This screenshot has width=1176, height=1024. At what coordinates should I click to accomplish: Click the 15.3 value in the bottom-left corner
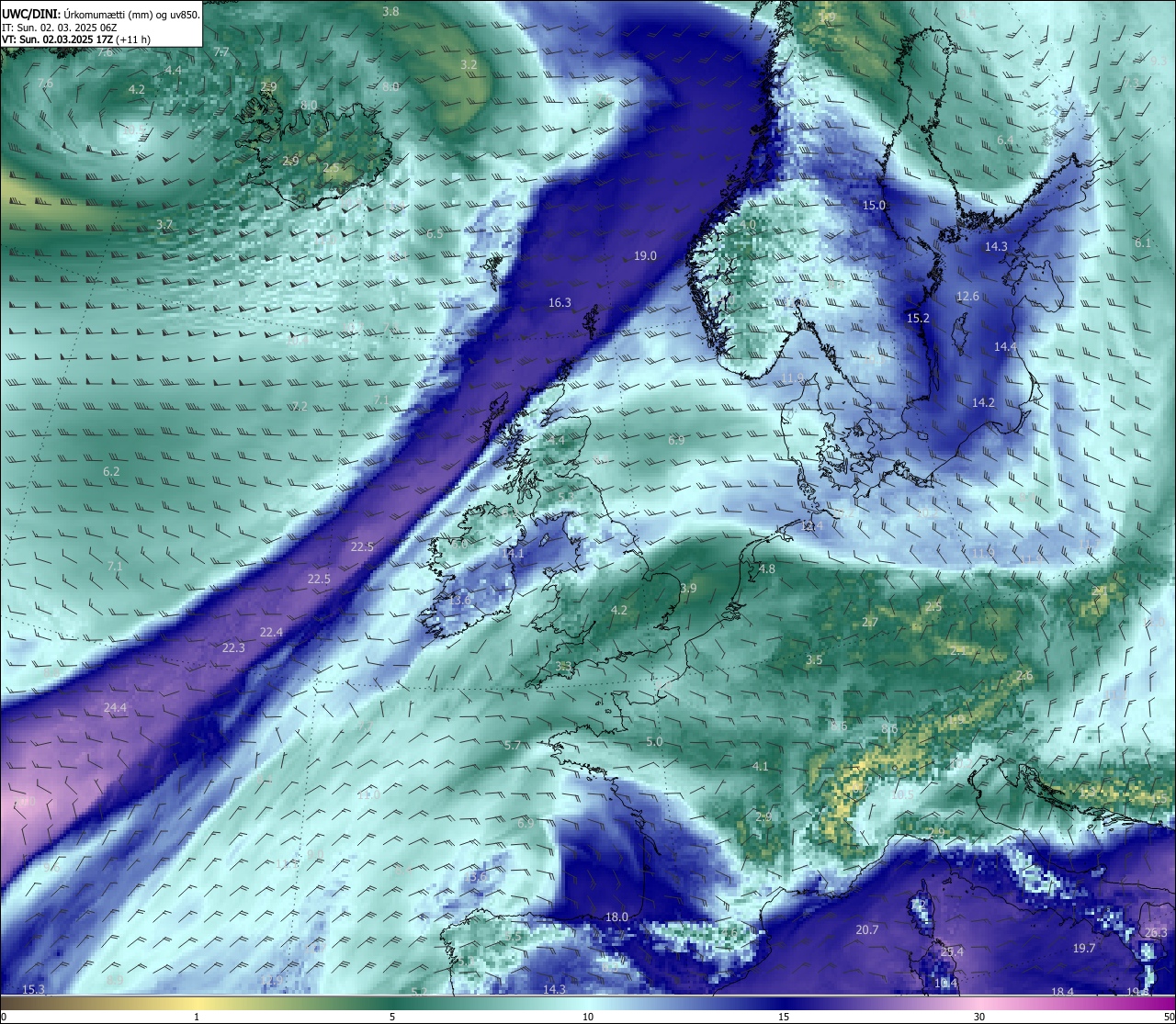point(33,990)
